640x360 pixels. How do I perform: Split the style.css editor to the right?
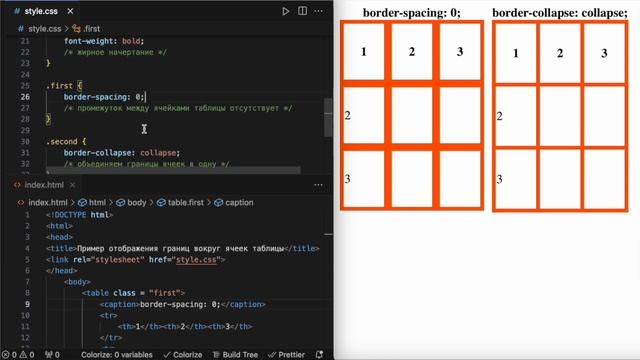[302, 11]
